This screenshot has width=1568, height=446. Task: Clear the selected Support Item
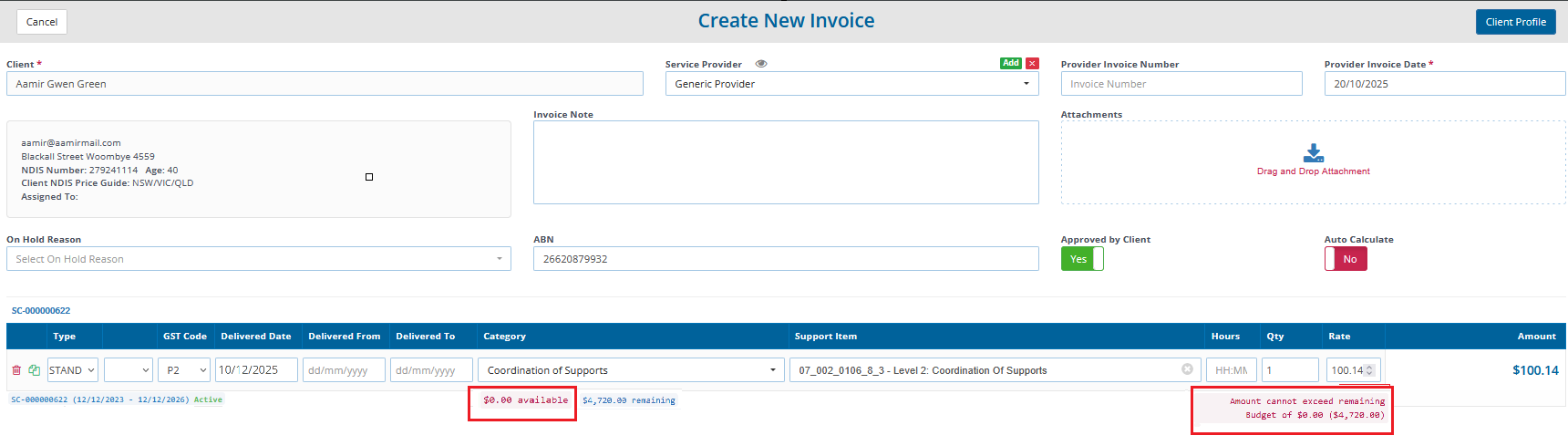pyautogui.click(x=1187, y=369)
